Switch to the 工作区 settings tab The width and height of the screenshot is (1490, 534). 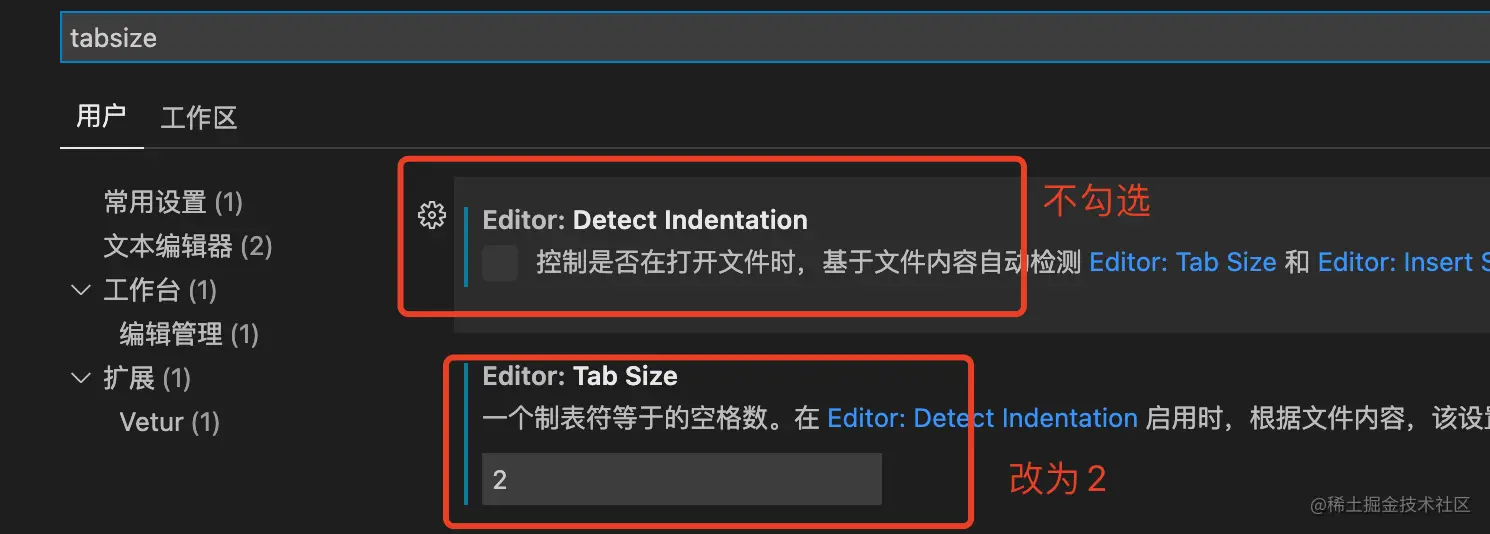click(199, 118)
